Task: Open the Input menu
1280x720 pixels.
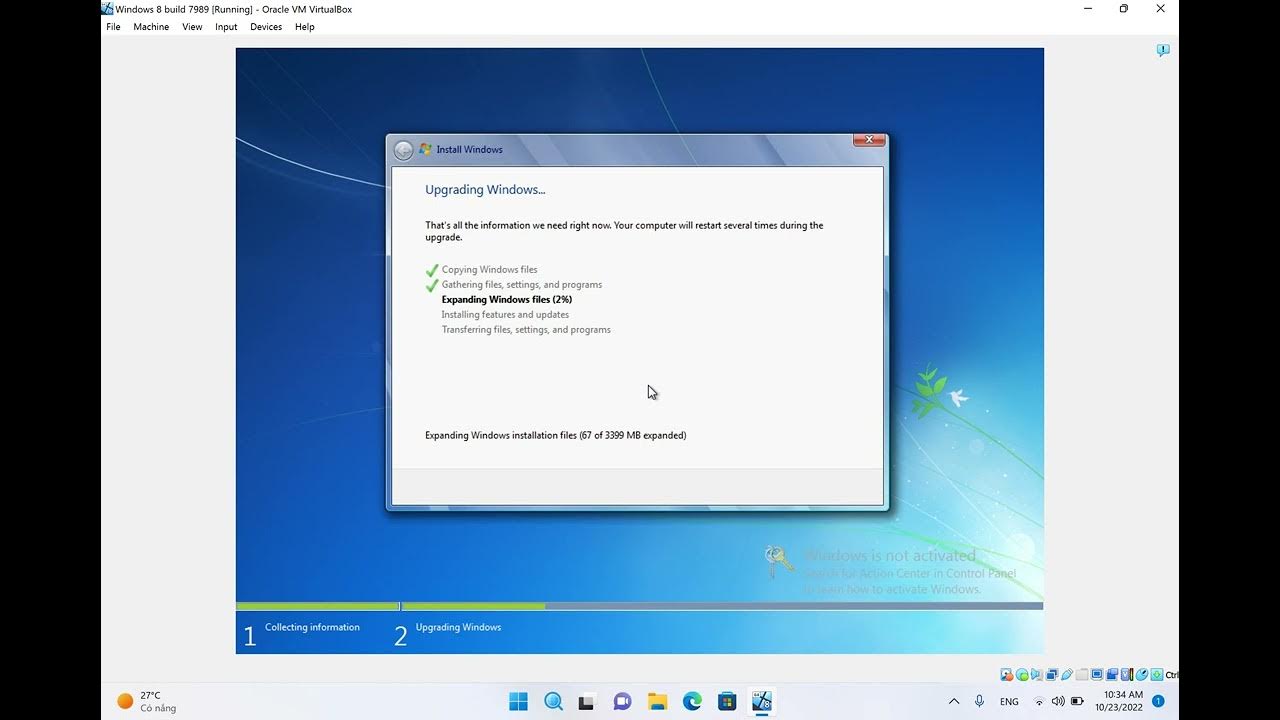Action: (x=226, y=27)
